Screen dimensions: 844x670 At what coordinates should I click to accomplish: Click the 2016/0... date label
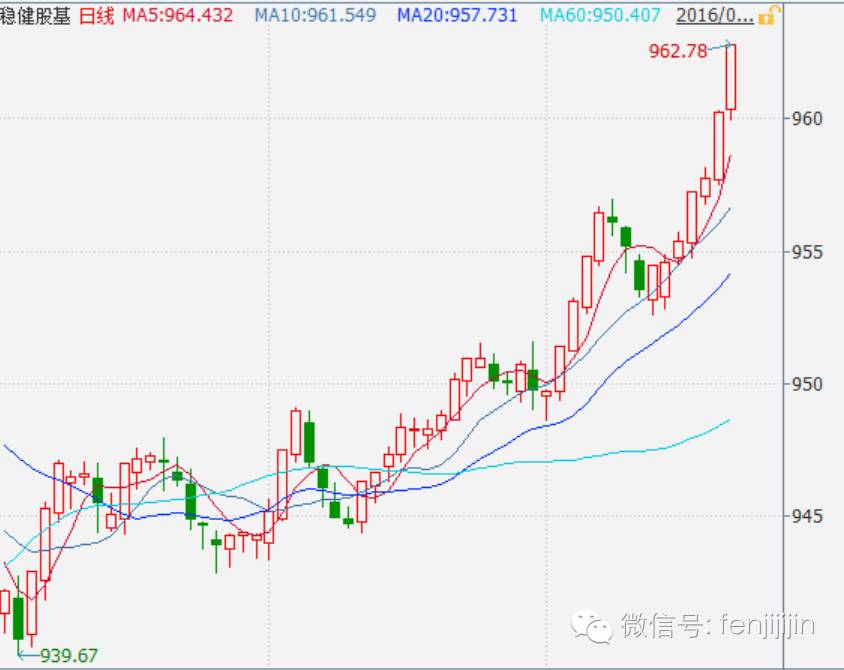coord(715,16)
